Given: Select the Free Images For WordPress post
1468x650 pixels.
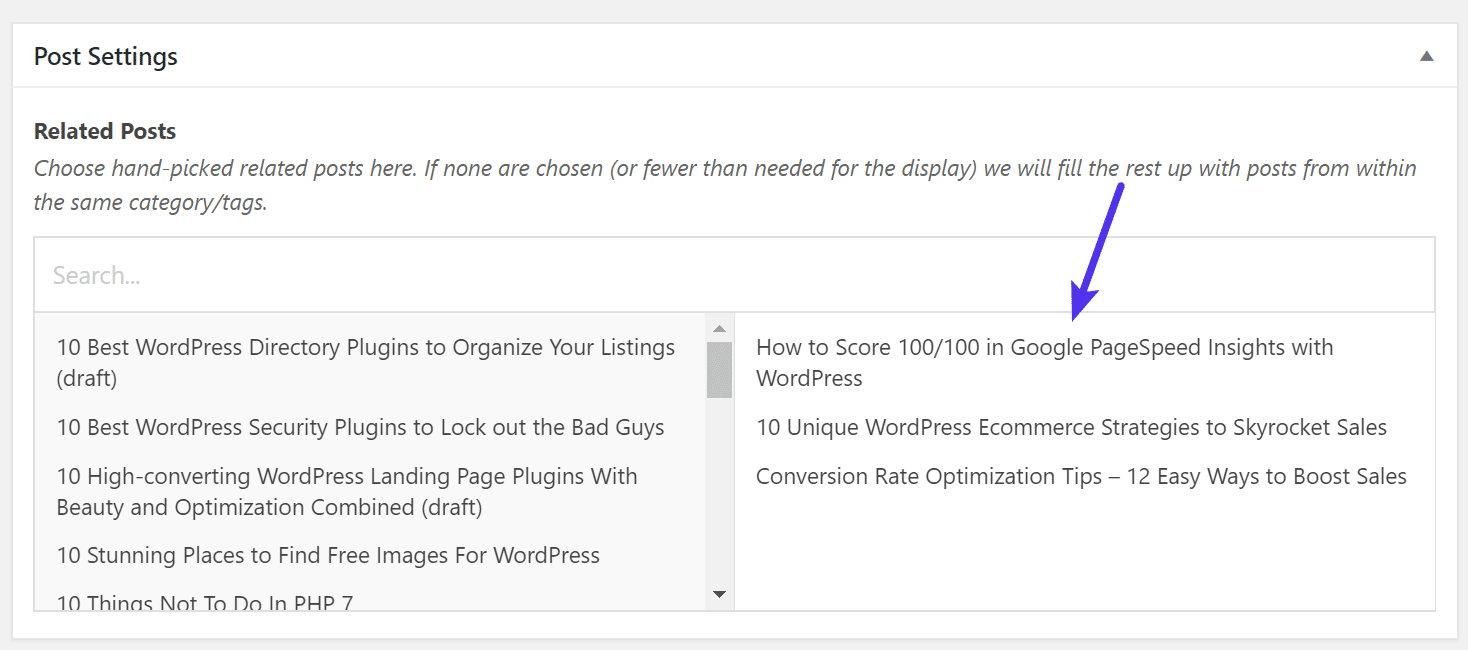Looking at the screenshot, I should pyautogui.click(x=328, y=555).
